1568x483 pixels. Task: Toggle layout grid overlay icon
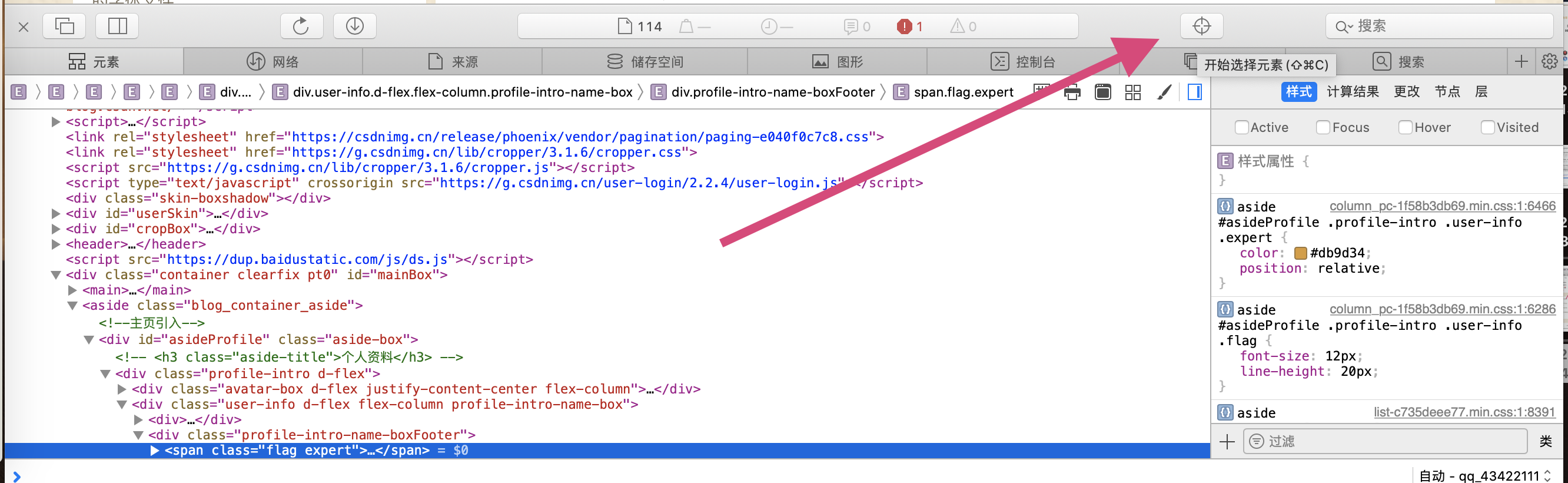1133,92
